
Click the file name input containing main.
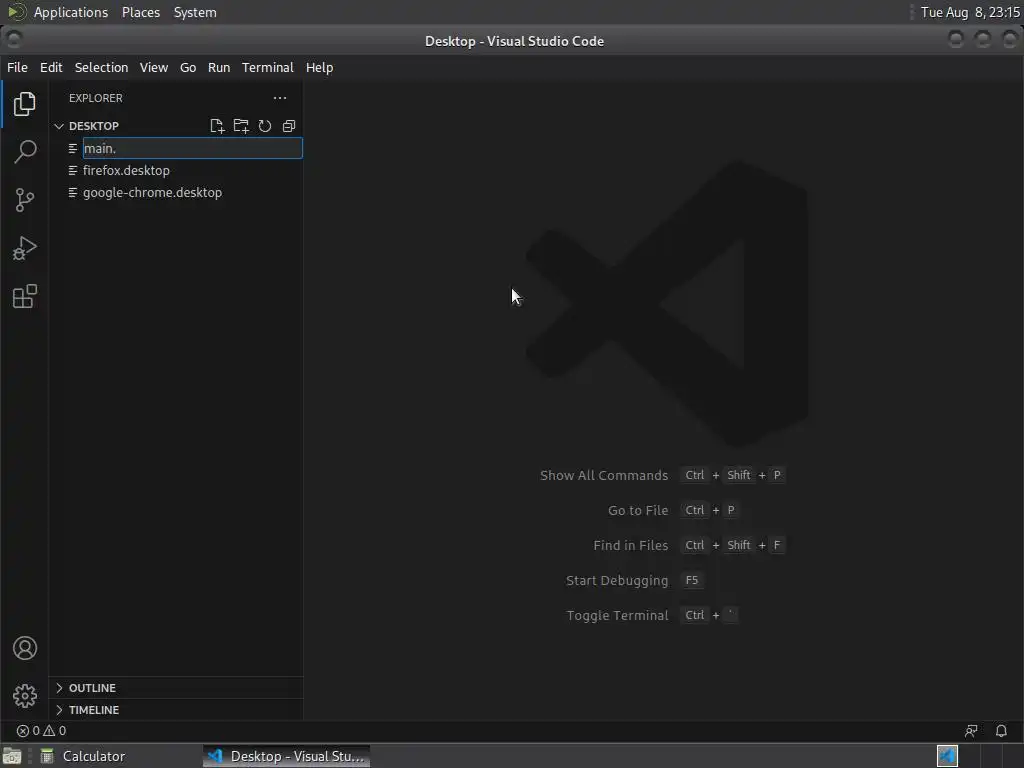click(x=193, y=148)
